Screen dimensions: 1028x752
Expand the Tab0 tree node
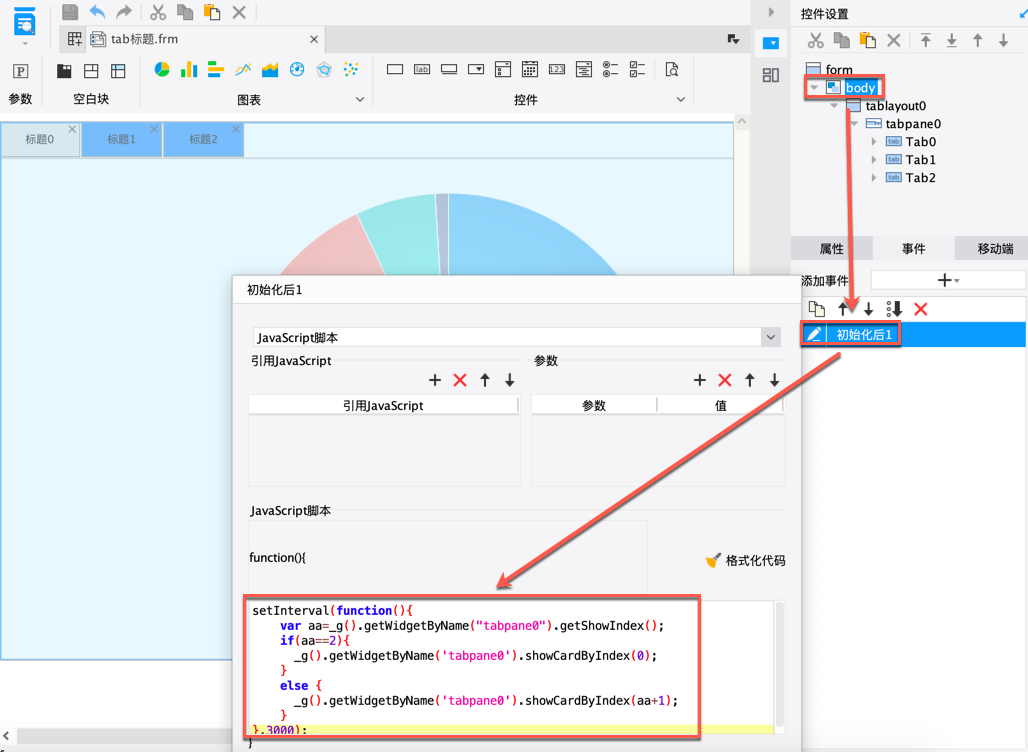[x=874, y=142]
